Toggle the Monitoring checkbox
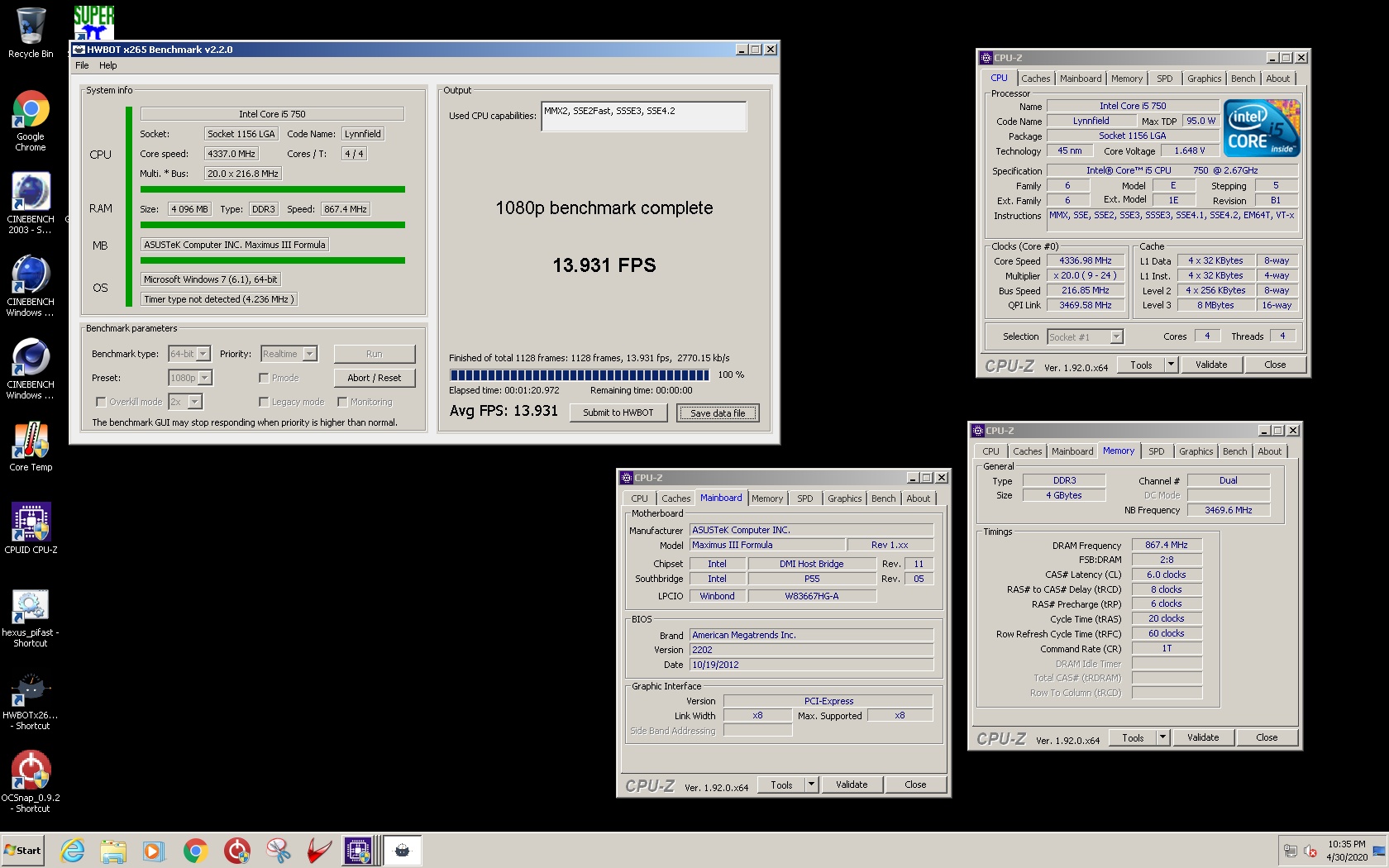 point(342,402)
